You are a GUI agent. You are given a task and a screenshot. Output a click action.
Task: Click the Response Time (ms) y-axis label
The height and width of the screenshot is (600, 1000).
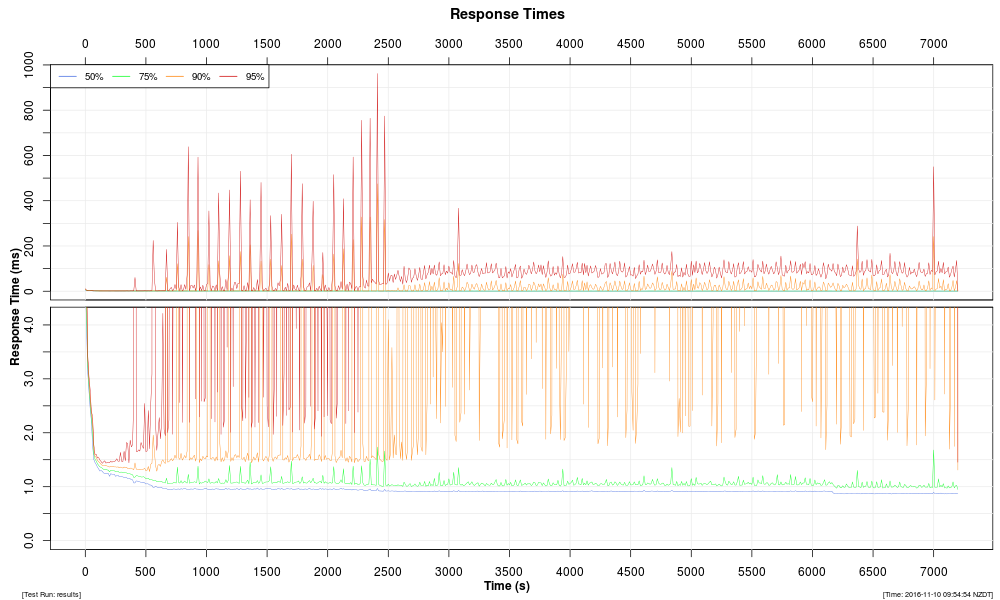[16, 308]
